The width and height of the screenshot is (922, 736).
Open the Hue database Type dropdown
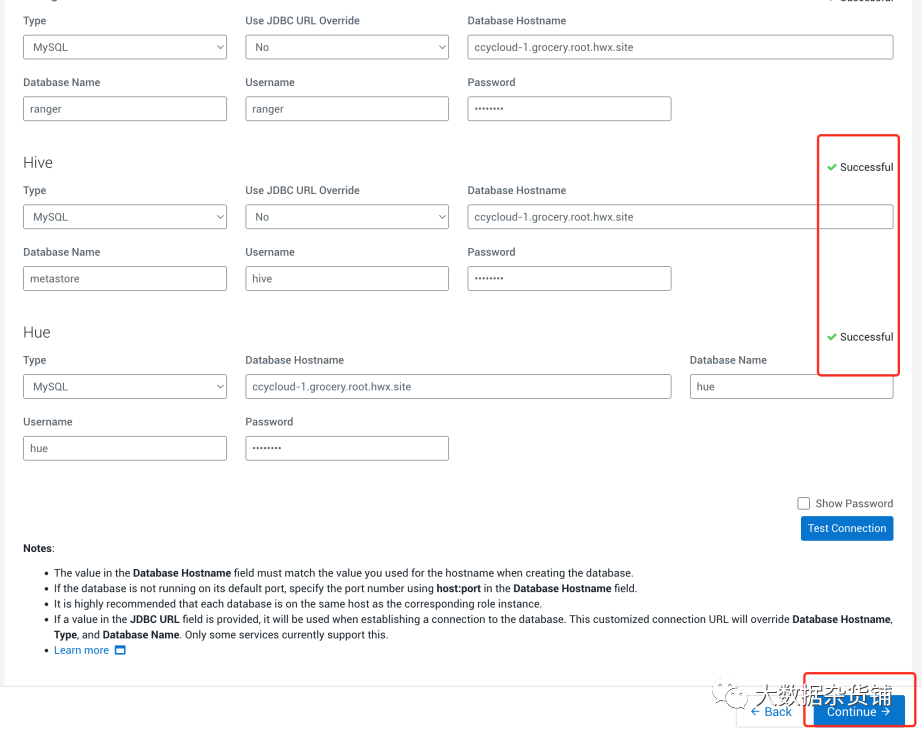[x=125, y=387]
